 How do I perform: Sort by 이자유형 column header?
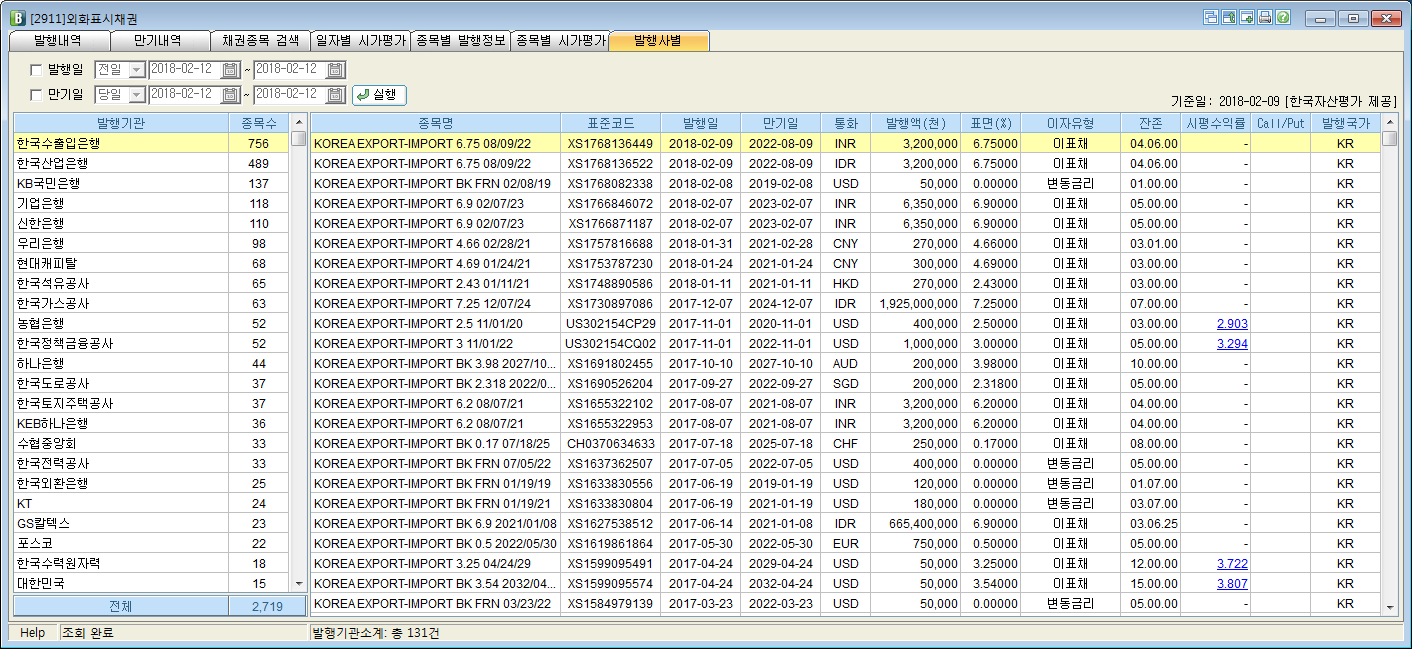point(1070,123)
